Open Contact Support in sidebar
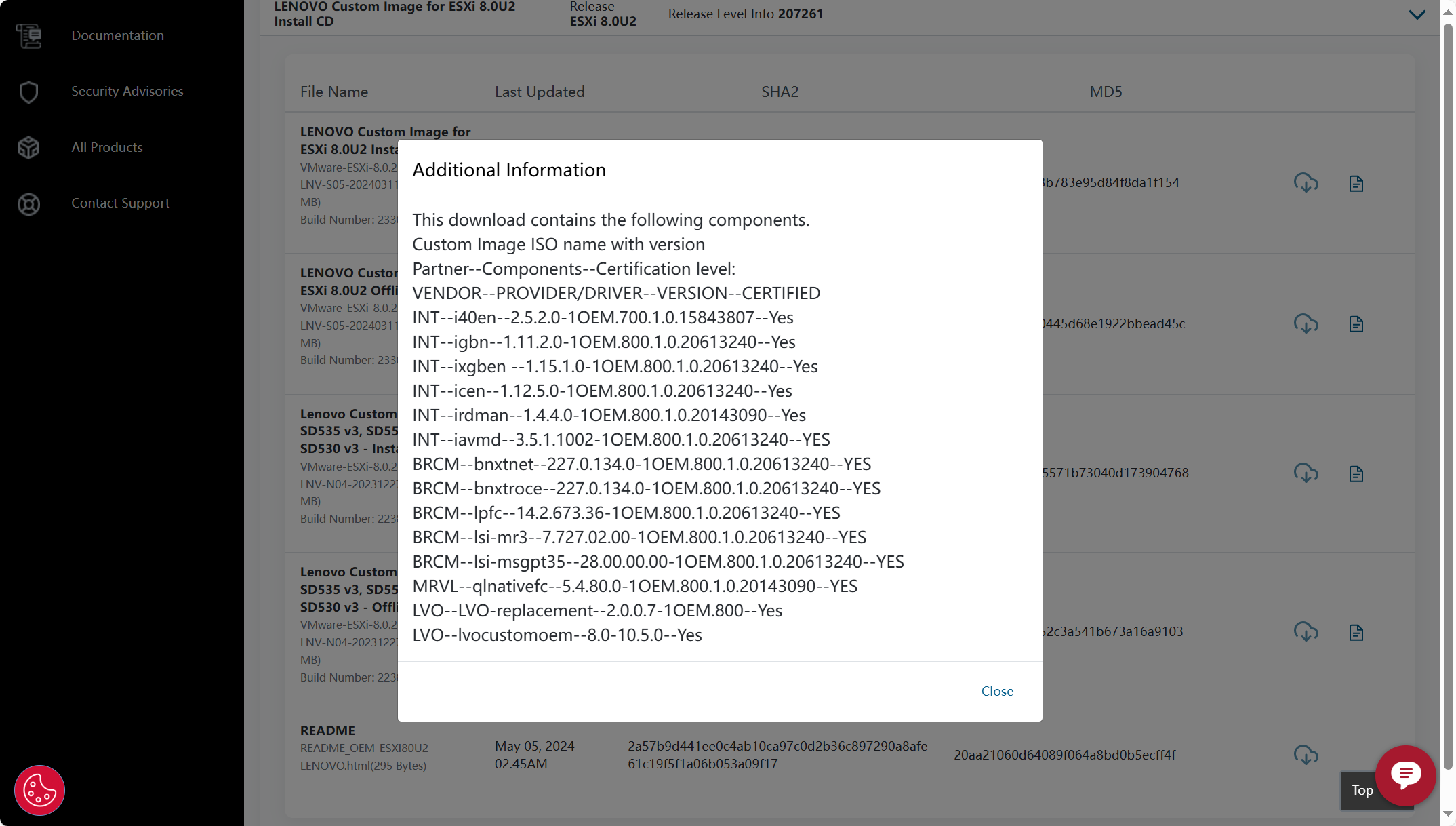This screenshot has height=826, width=1456. (120, 203)
